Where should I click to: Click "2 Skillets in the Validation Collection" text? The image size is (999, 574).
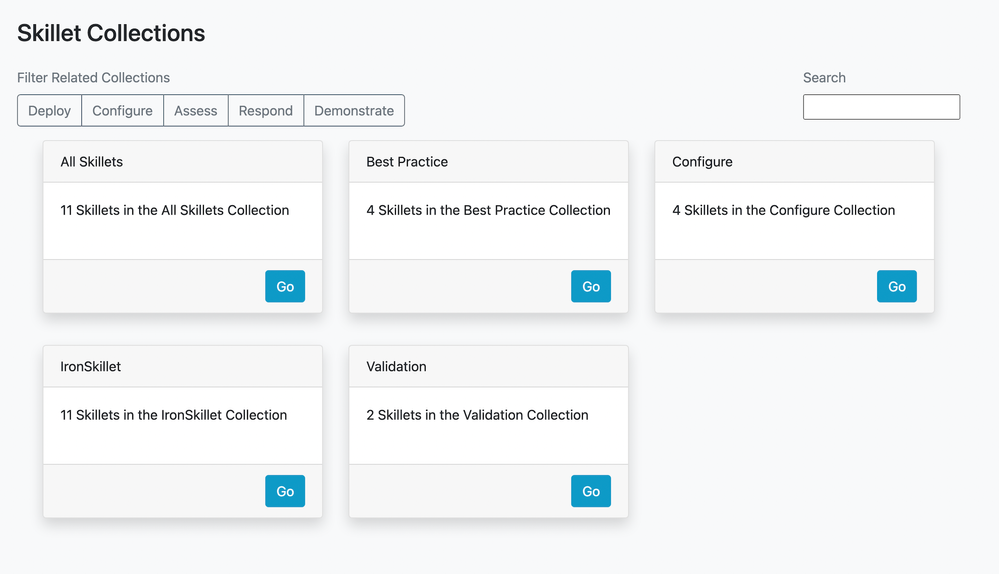coord(477,415)
